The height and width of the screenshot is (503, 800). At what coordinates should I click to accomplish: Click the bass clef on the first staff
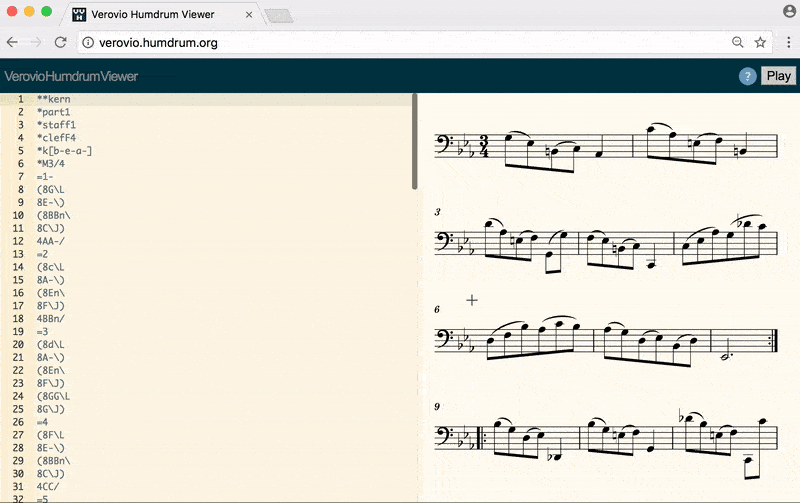(x=444, y=145)
